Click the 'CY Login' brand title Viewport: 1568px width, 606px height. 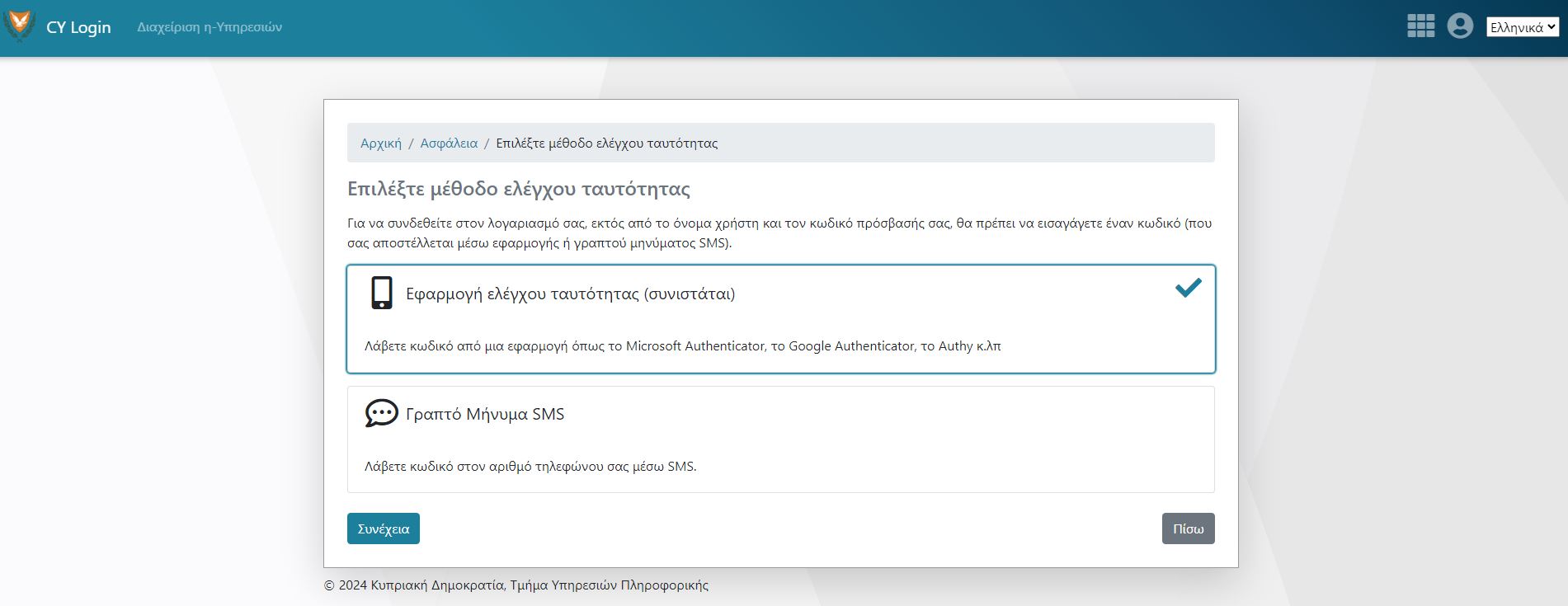tap(78, 27)
